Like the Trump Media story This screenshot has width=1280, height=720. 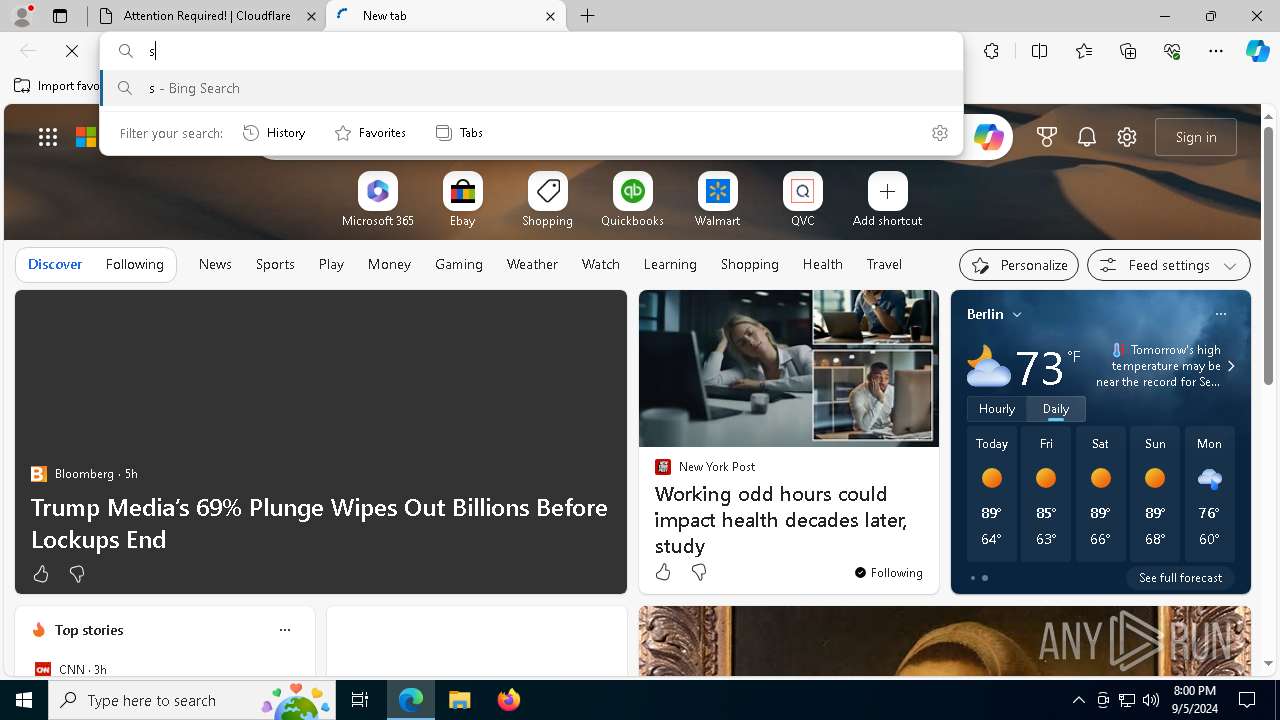click(41, 574)
